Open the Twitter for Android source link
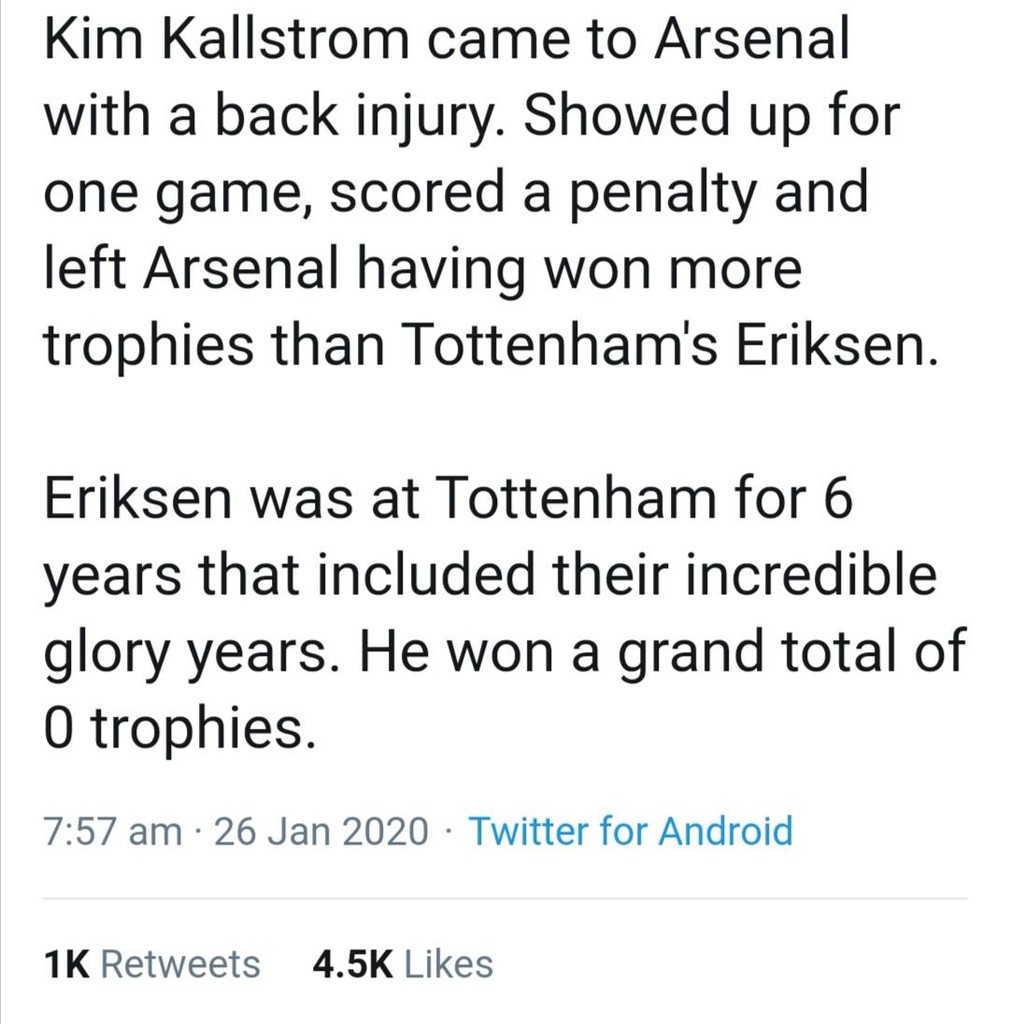 tap(630, 832)
